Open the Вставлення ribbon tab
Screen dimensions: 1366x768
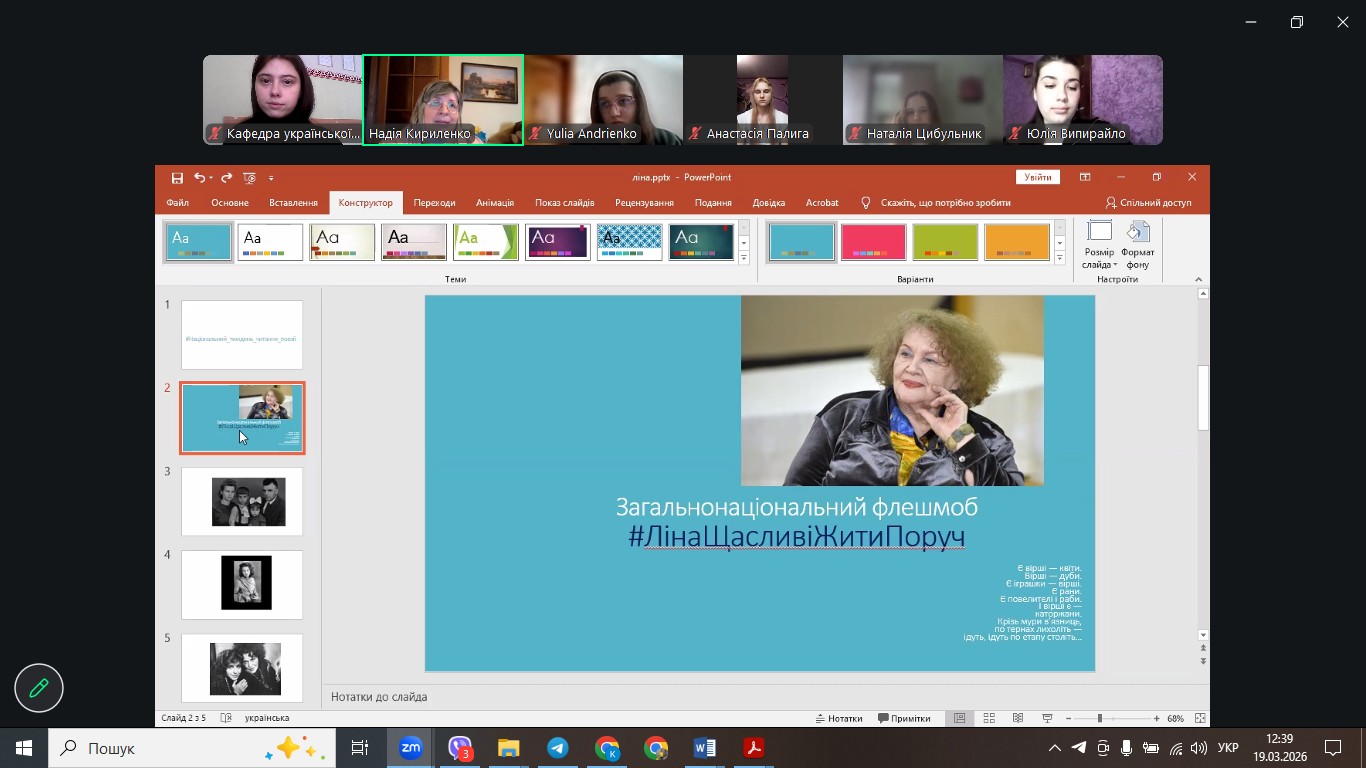point(293,203)
